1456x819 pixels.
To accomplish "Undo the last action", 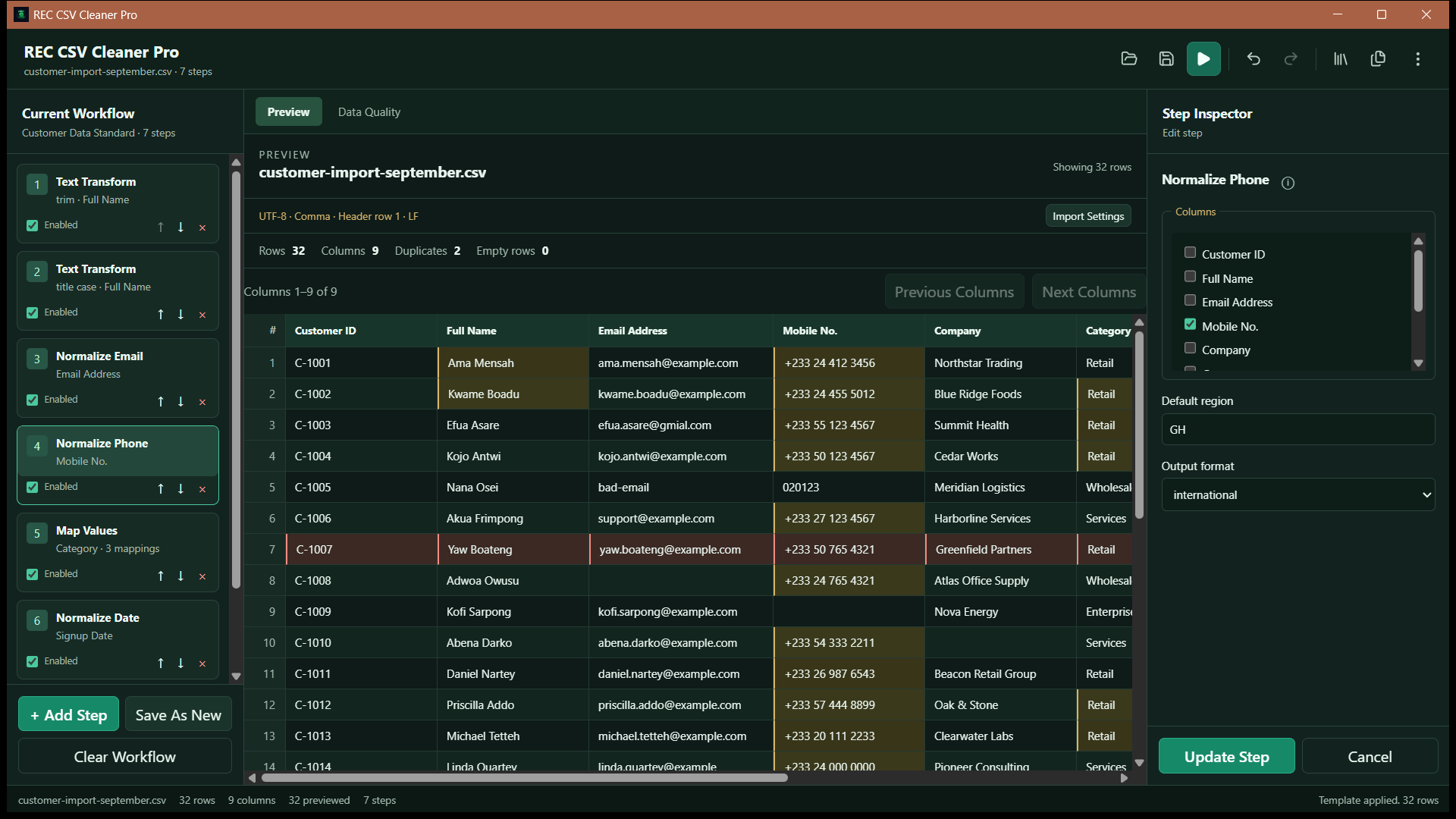I will pos(1254,59).
